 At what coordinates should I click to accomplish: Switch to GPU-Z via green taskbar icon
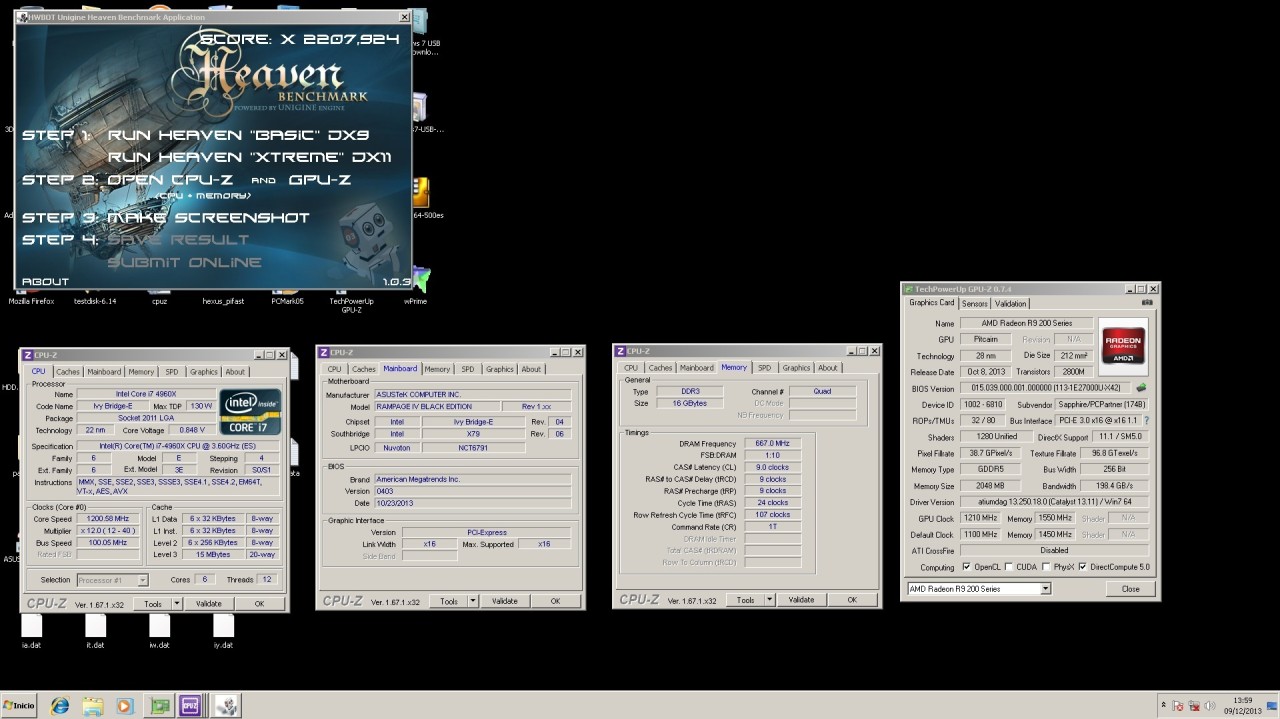coord(159,705)
